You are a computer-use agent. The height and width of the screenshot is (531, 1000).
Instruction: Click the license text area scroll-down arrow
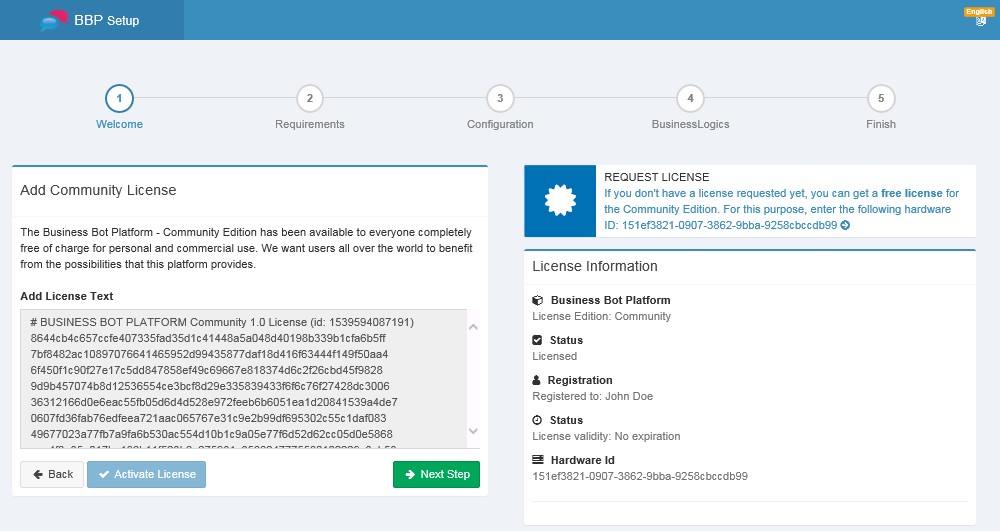473,431
